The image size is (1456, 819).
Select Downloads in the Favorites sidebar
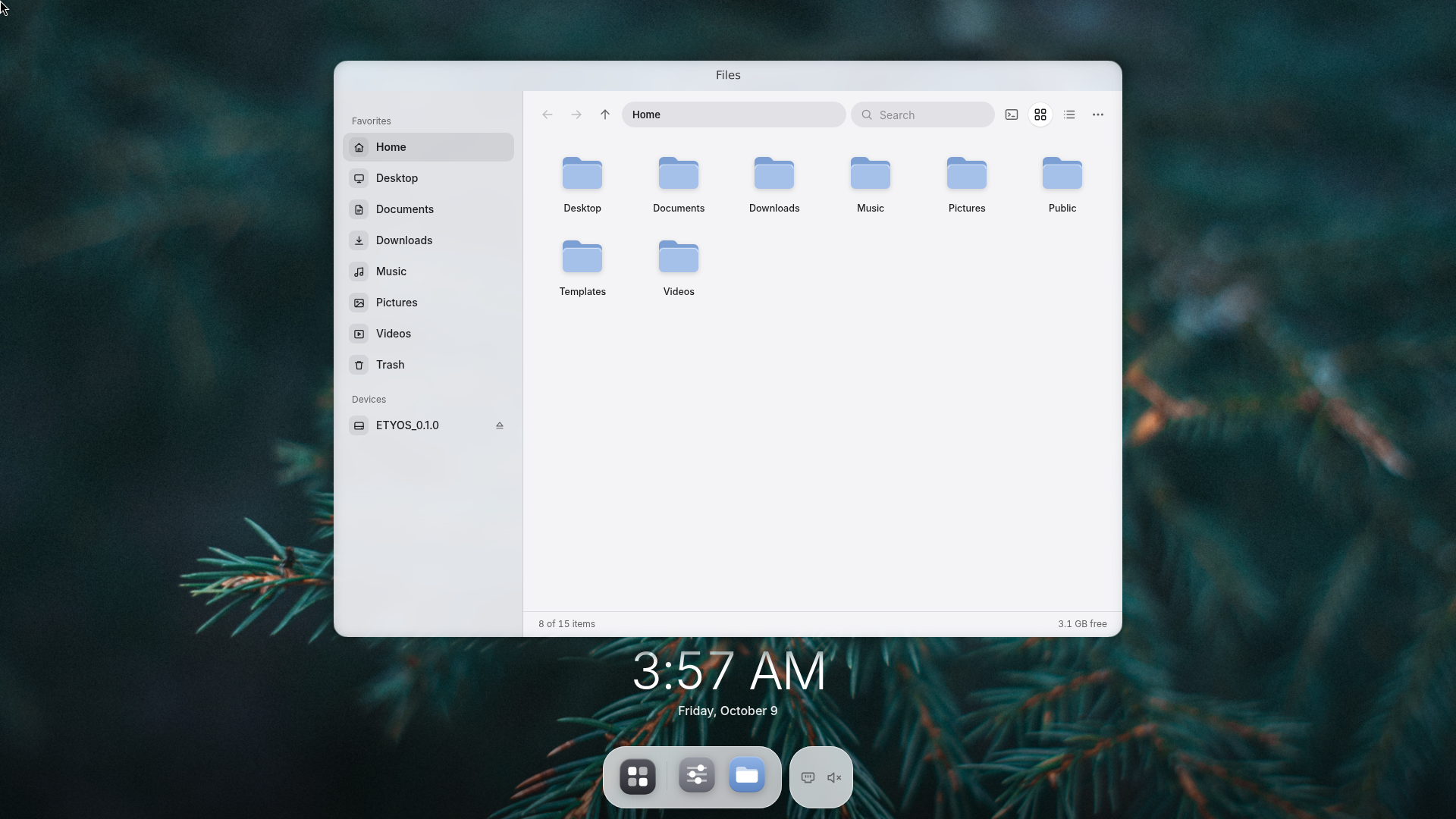(x=428, y=240)
